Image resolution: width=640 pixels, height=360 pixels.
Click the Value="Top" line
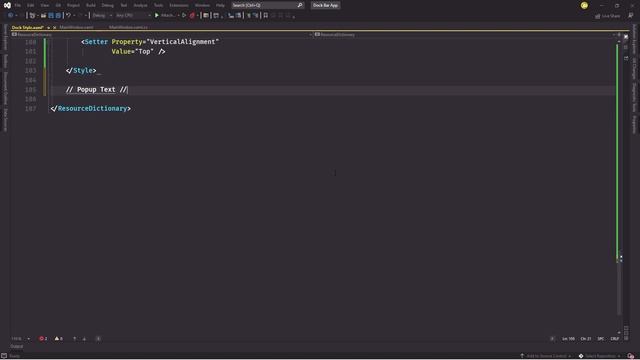(138, 51)
